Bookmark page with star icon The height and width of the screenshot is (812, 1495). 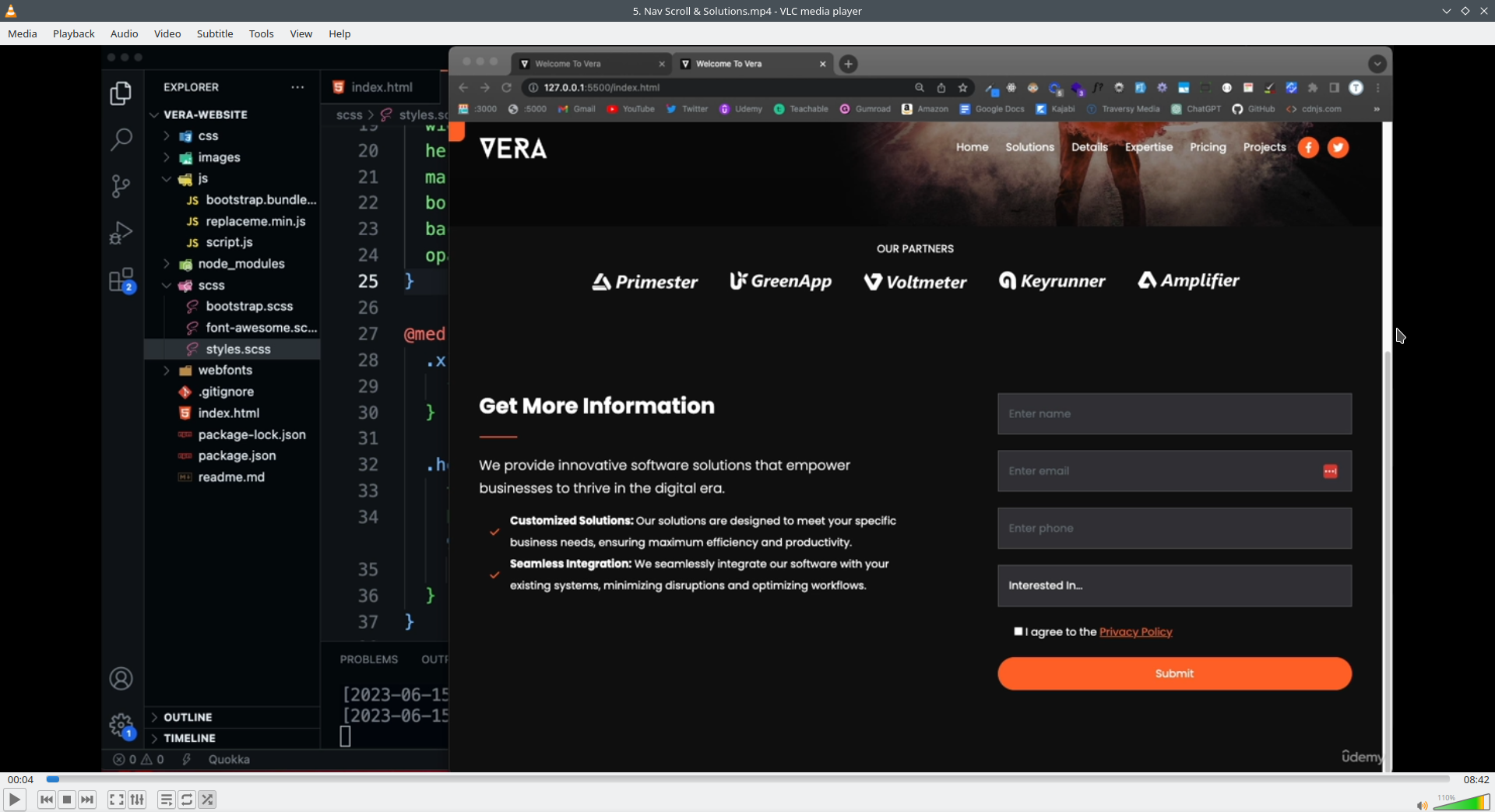tap(963, 87)
